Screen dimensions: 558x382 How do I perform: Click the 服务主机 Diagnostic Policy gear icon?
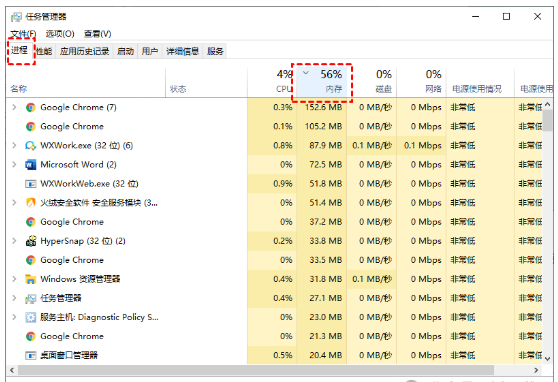31,317
